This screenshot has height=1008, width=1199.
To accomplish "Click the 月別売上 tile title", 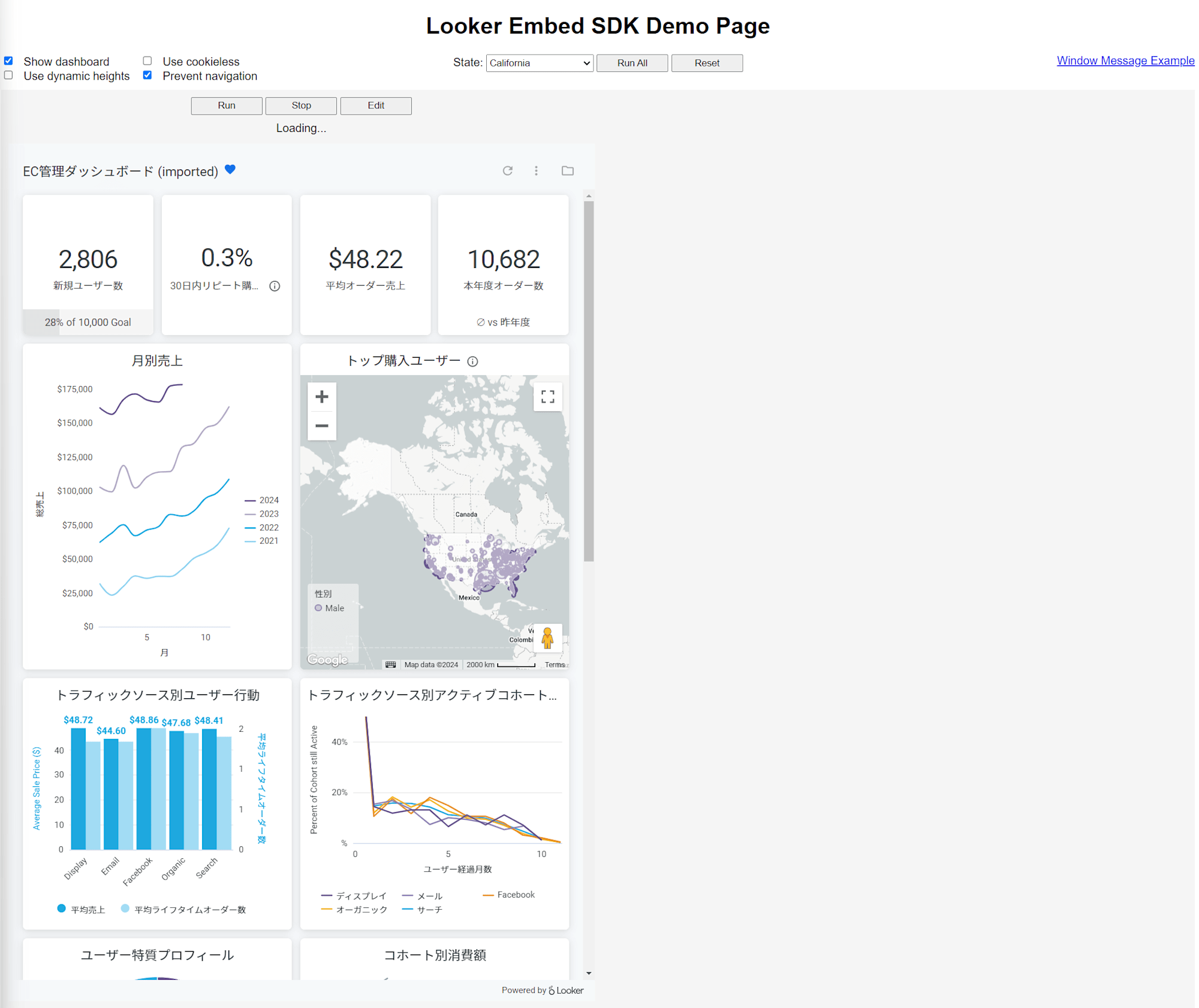I will tap(158, 361).
